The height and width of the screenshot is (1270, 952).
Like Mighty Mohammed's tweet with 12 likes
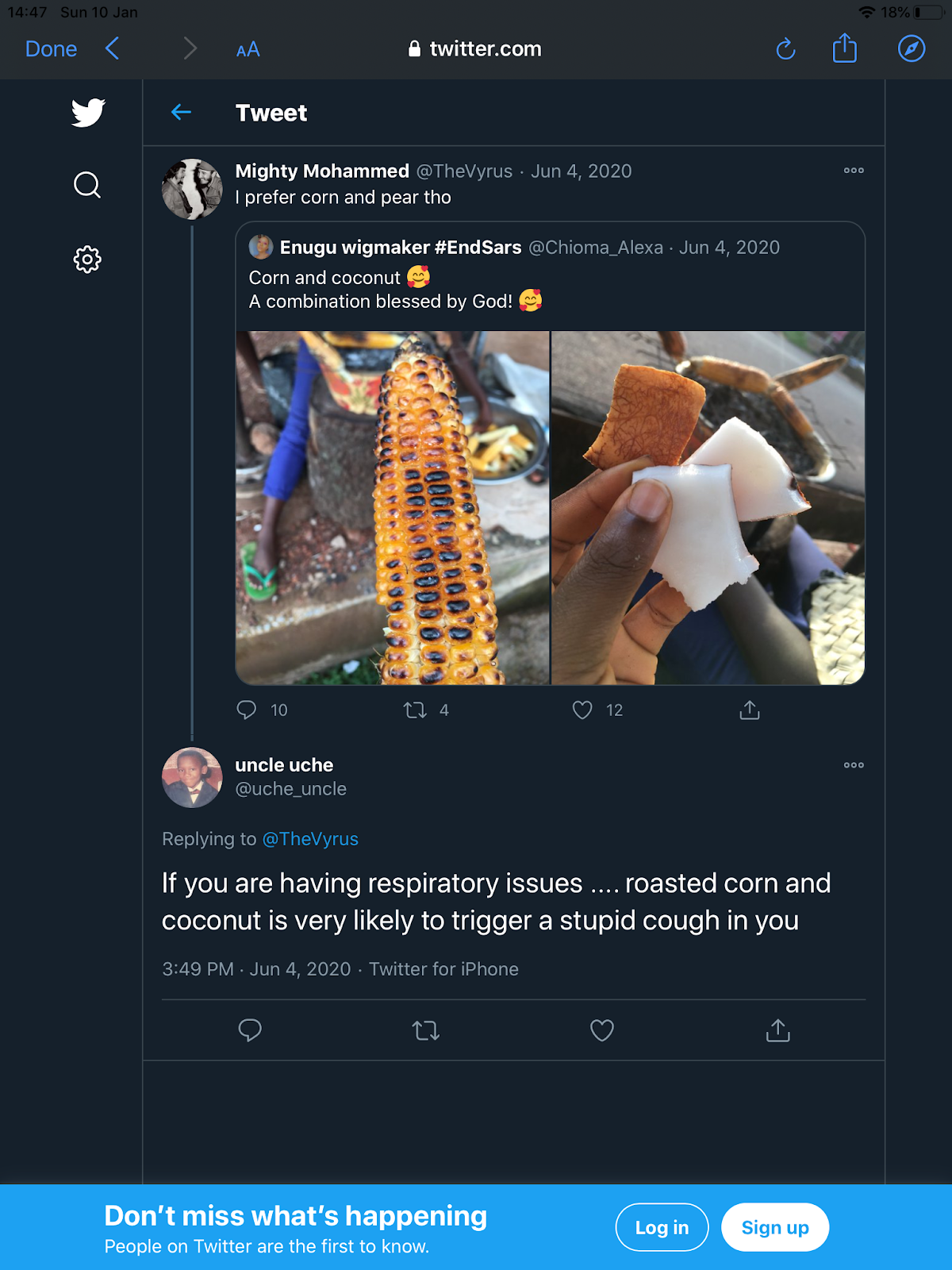[x=583, y=710]
